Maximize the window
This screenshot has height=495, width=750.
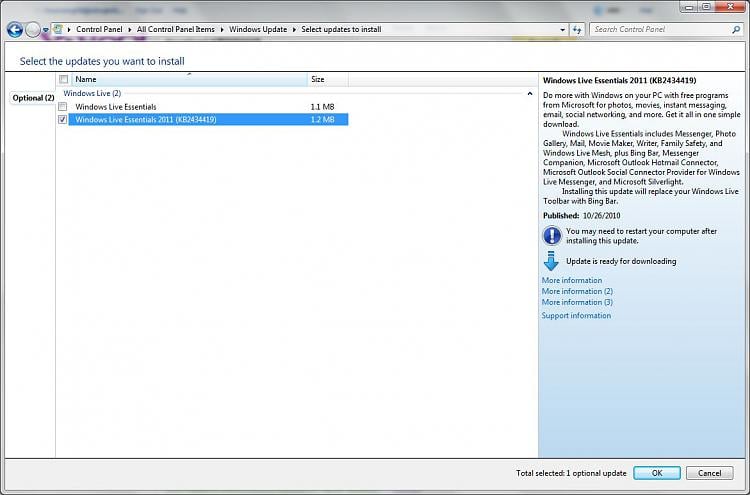706,7
